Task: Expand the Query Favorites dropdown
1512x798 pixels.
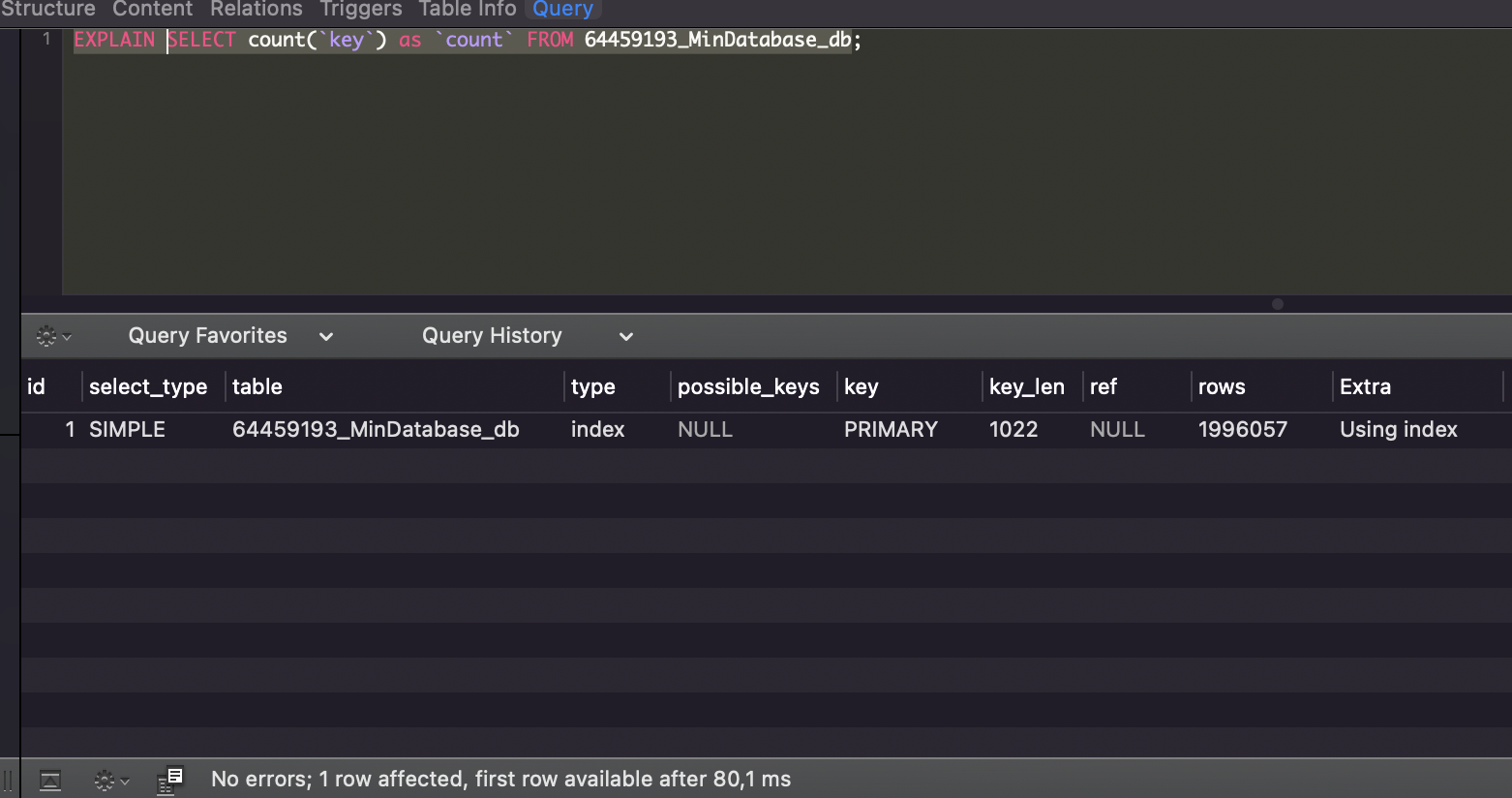Action: [x=326, y=336]
